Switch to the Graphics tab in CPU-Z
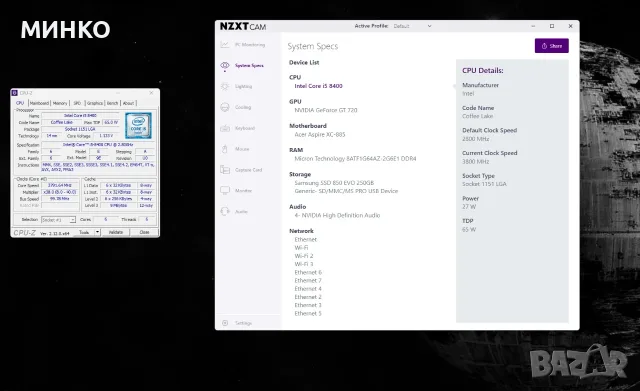This screenshot has height=391, width=640. tap(95, 103)
